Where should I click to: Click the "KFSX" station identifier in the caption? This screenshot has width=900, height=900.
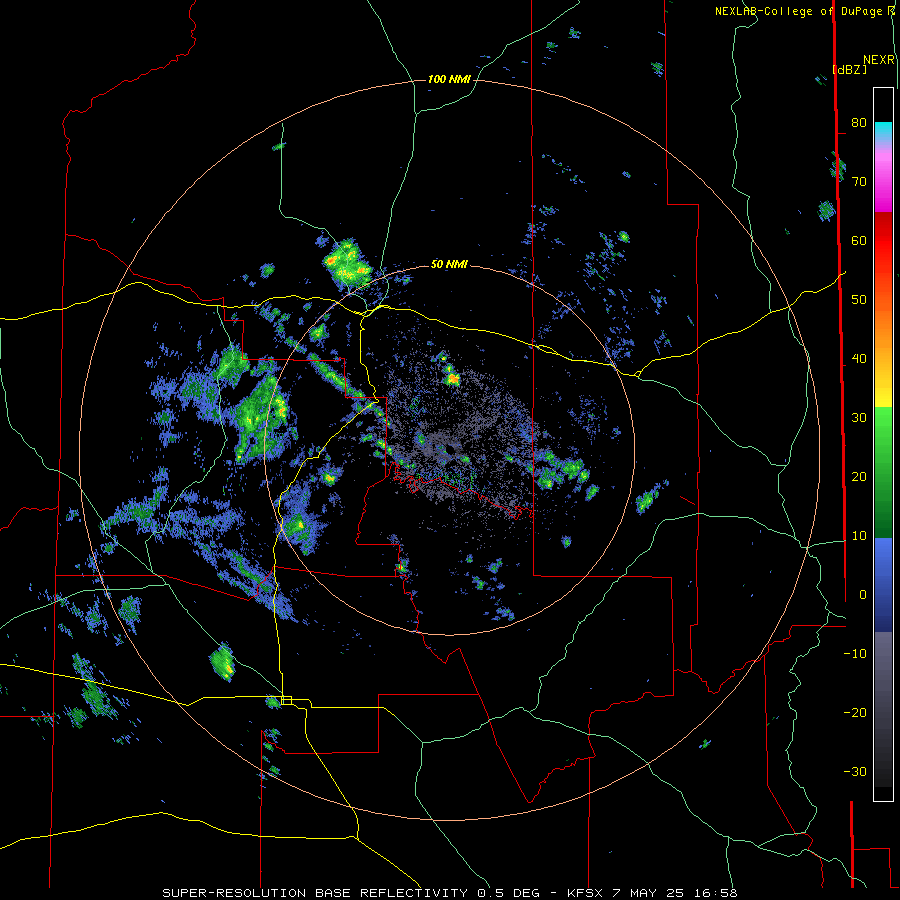point(584,893)
